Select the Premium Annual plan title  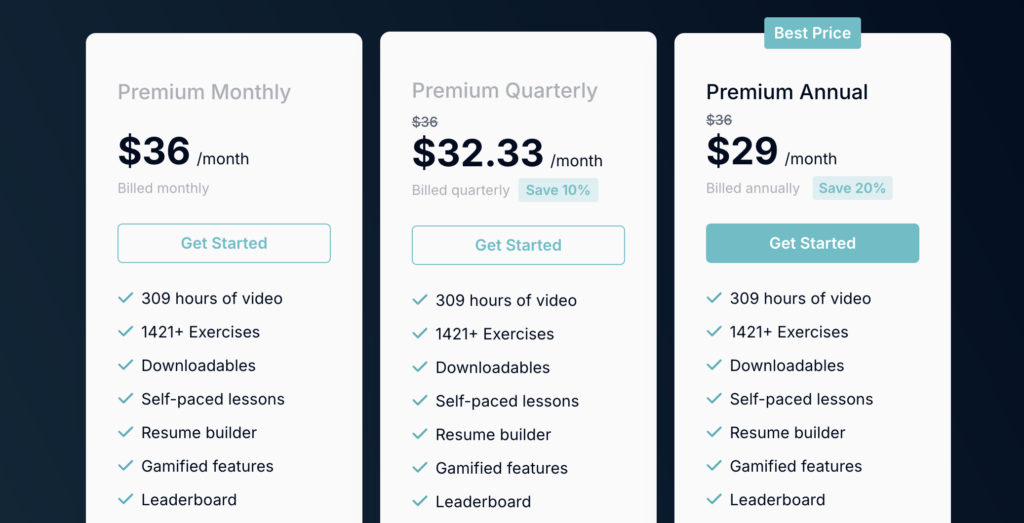tap(787, 92)
